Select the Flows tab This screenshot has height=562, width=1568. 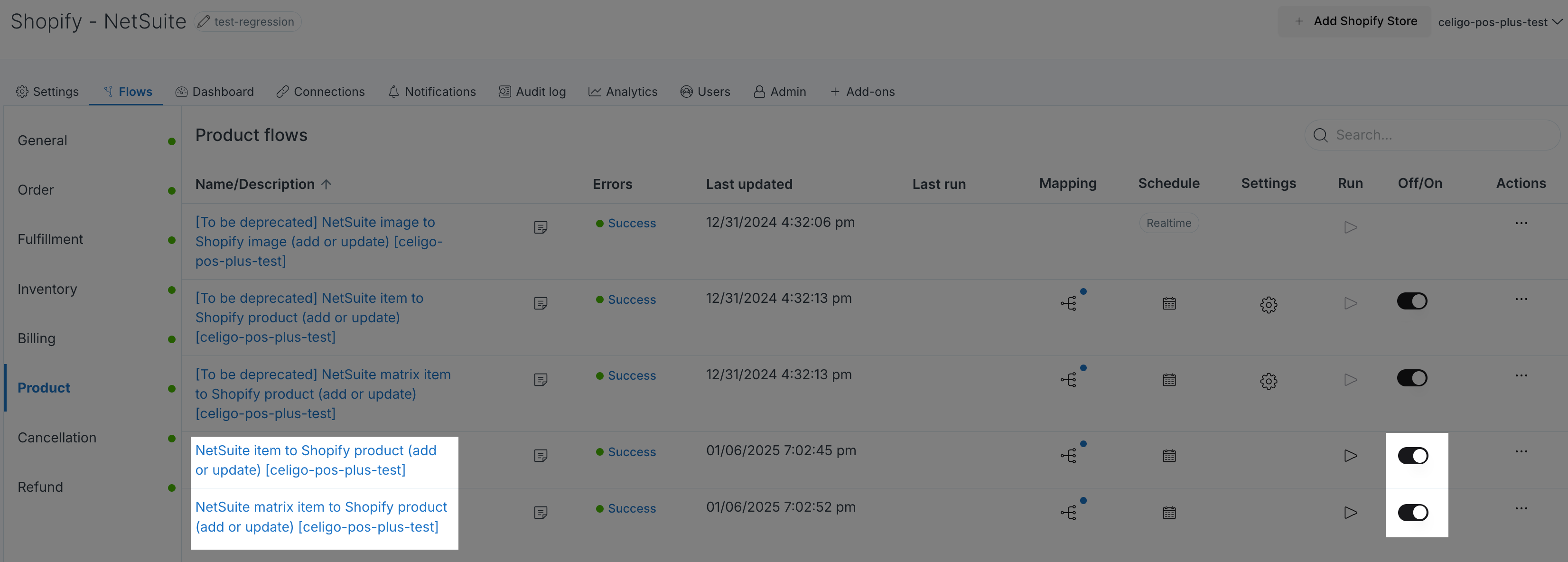tap(127, 92)
